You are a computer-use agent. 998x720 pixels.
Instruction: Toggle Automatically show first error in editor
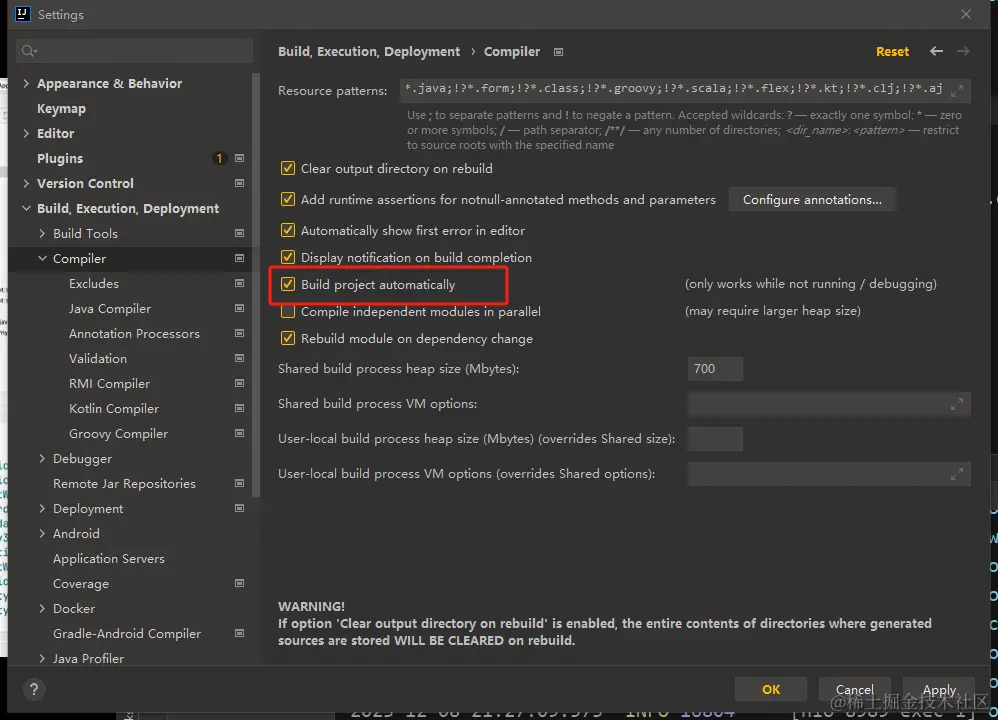point(288,230)
